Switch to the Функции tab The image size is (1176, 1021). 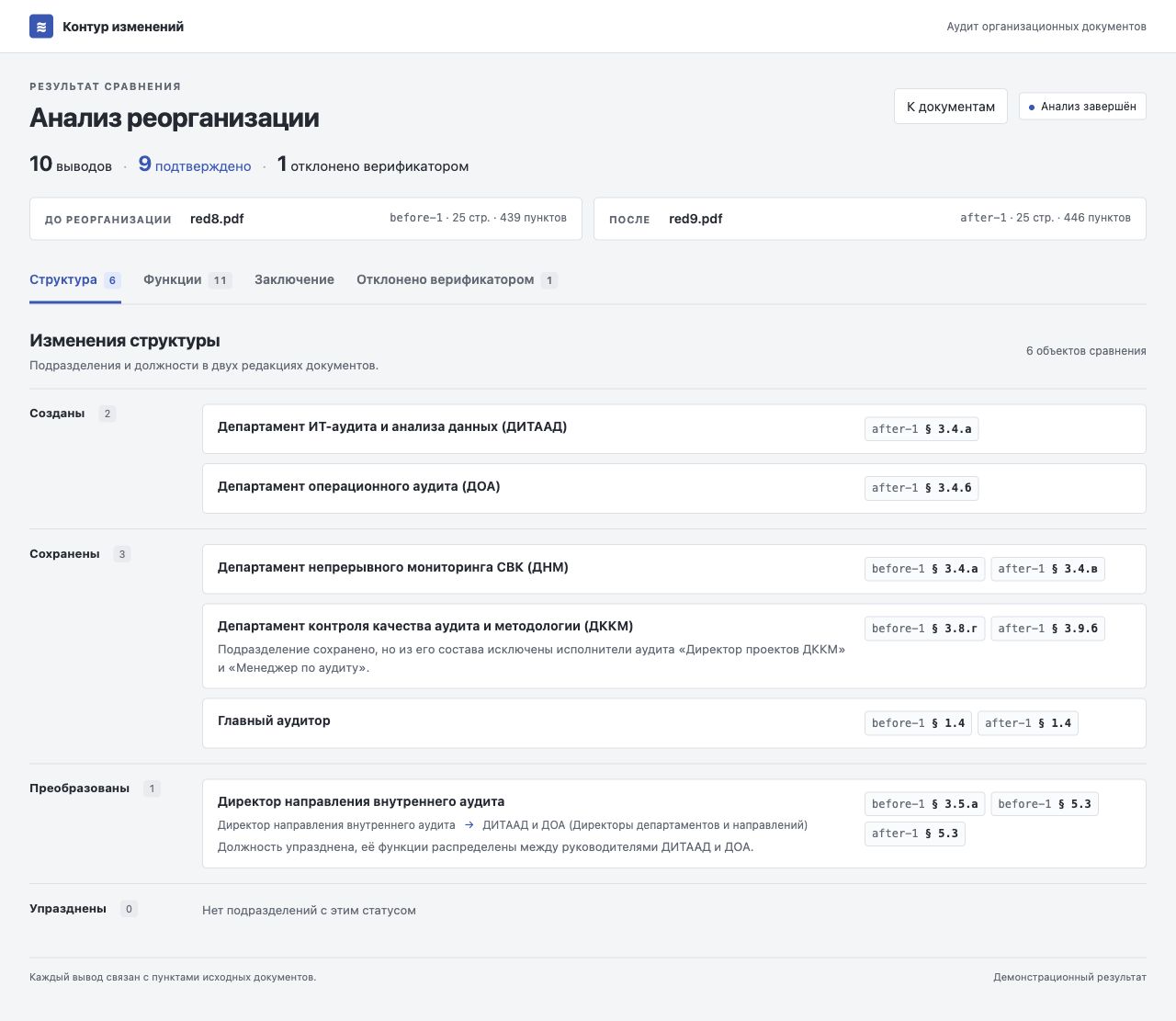point(187,280)
